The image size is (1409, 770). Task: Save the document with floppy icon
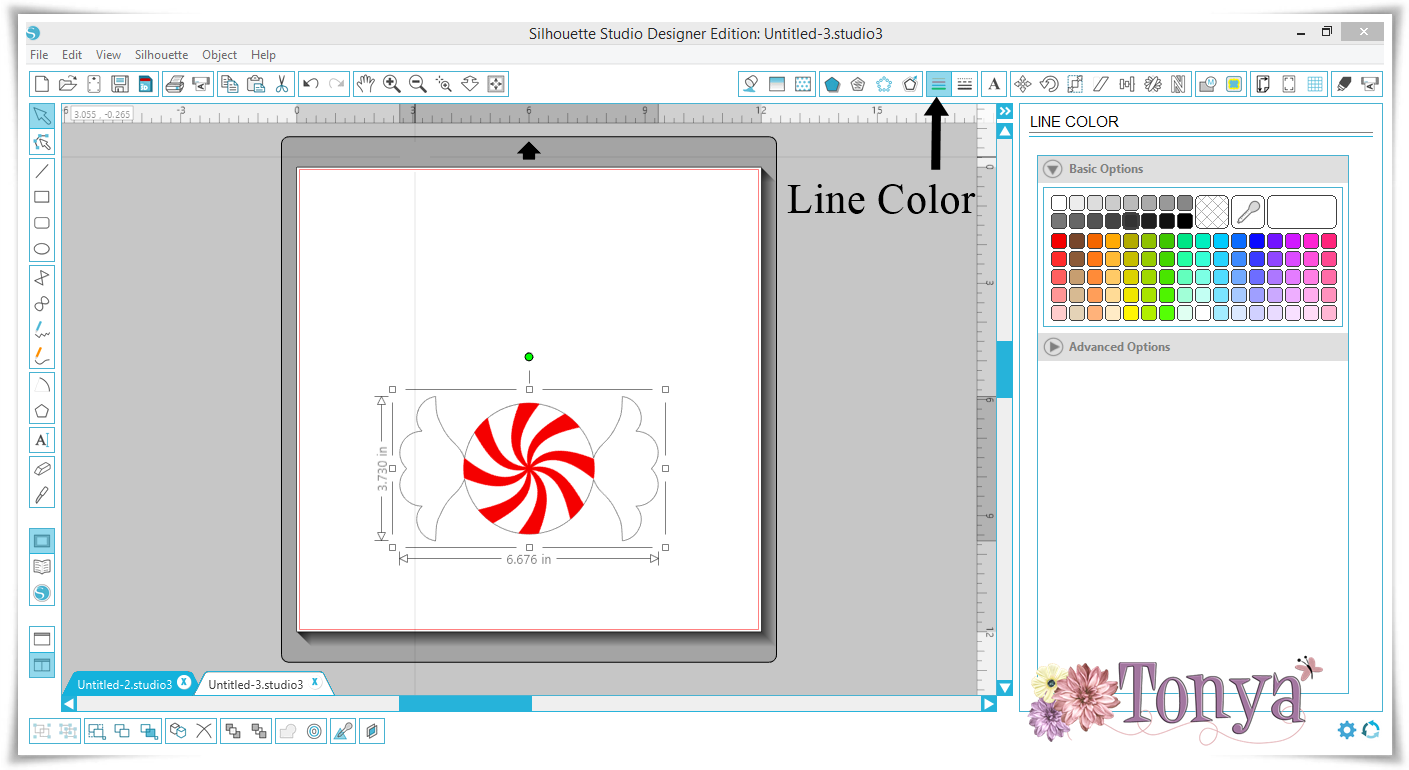(x=120, y=84)
